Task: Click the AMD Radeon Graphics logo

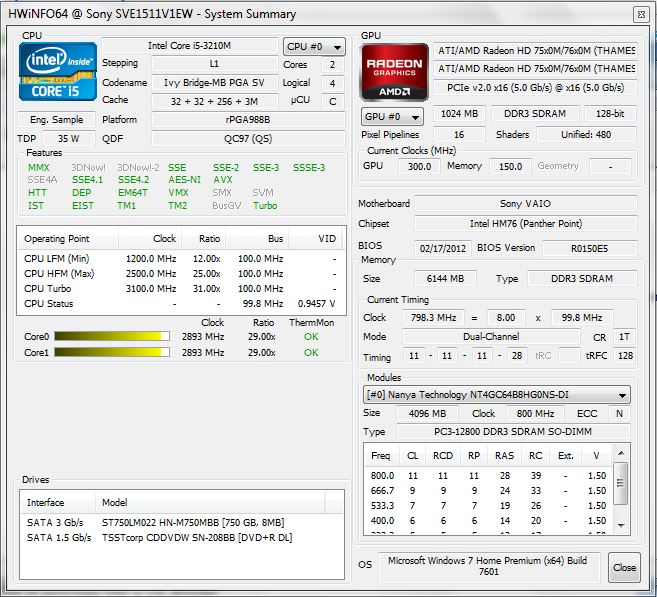Action: coord(394,72)
